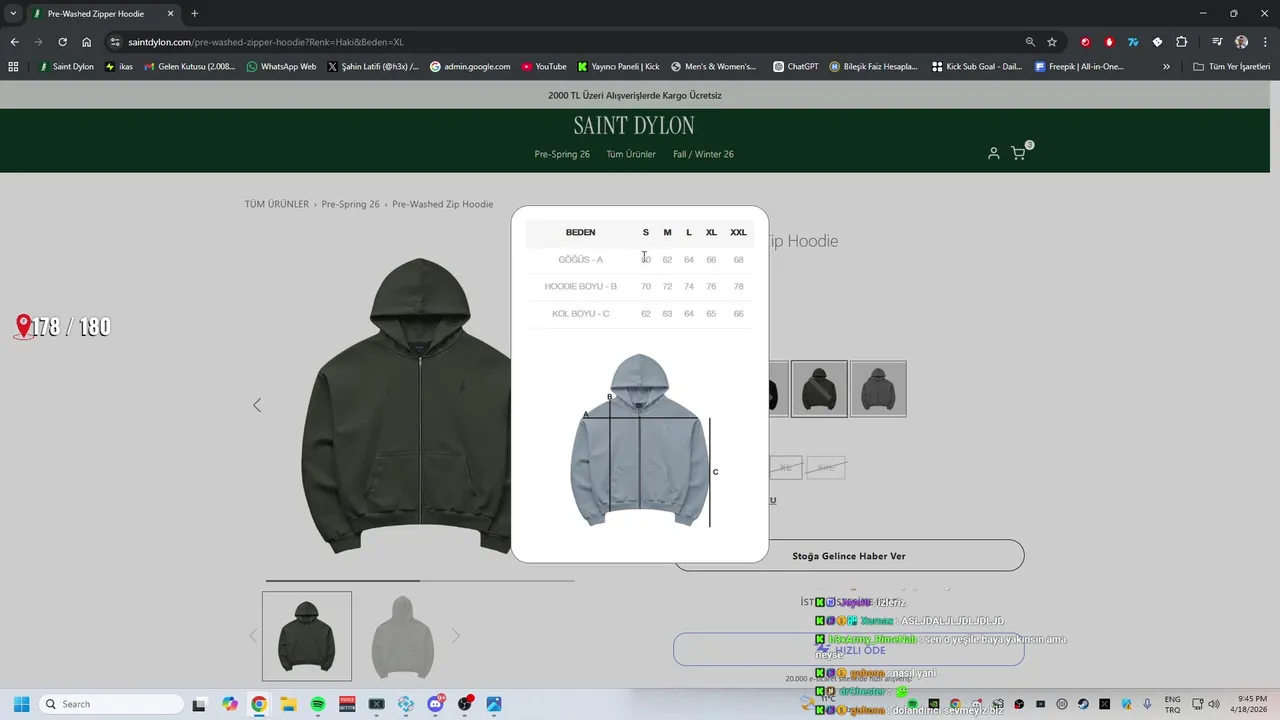
Task: Open the YouTube bookmark
Action: click(544, 67)
